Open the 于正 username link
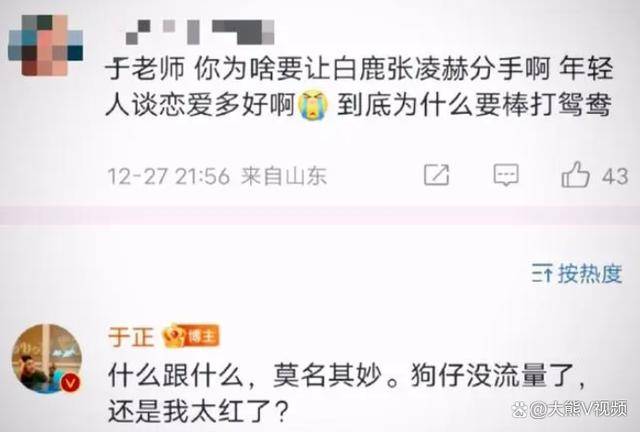The height and width of the screenshot is (432, 640). tap(131, 337)
